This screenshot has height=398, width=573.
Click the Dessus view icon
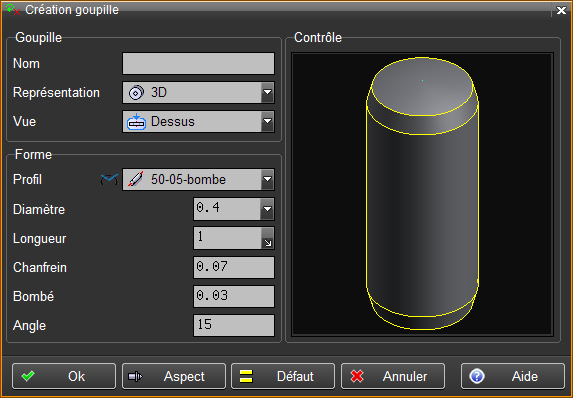click(x=136, y=122)
